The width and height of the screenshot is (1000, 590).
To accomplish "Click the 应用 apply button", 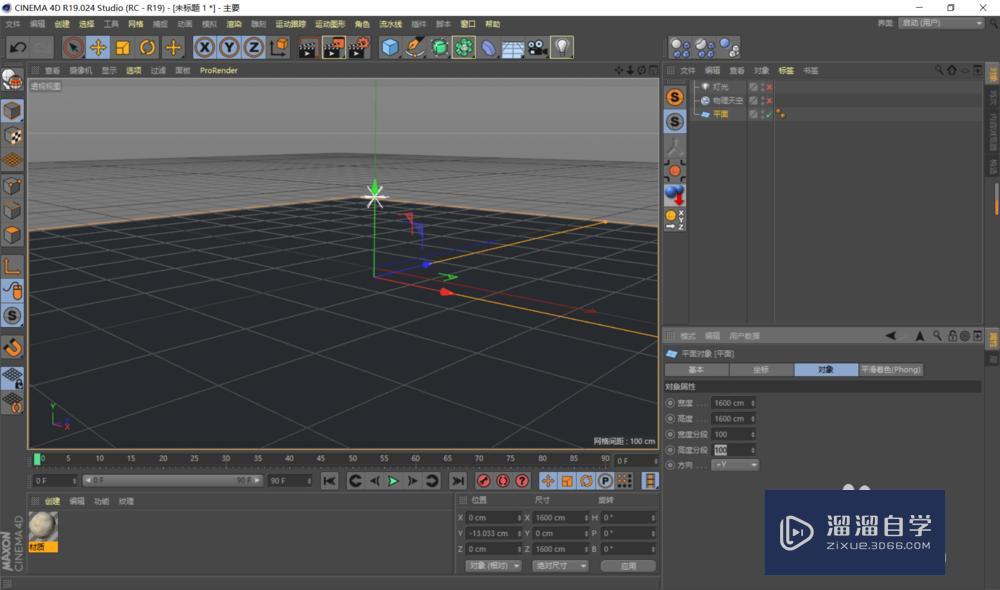I will pyautogui.click(x=628, y=566).
